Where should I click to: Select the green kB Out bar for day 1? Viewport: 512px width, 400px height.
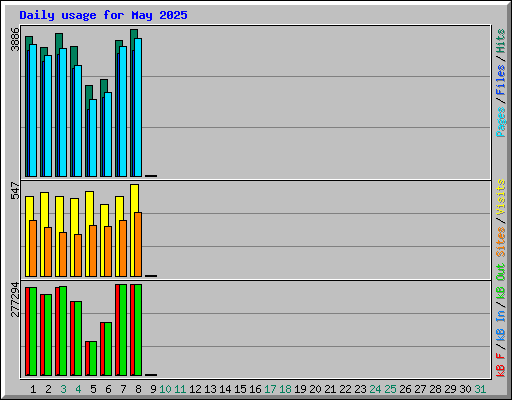(x=33, y=331)
